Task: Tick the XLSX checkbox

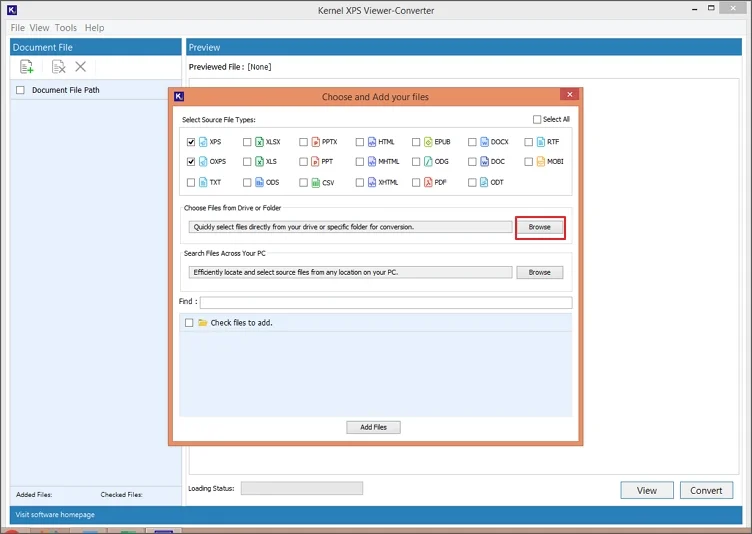Action: coord(247,142)
